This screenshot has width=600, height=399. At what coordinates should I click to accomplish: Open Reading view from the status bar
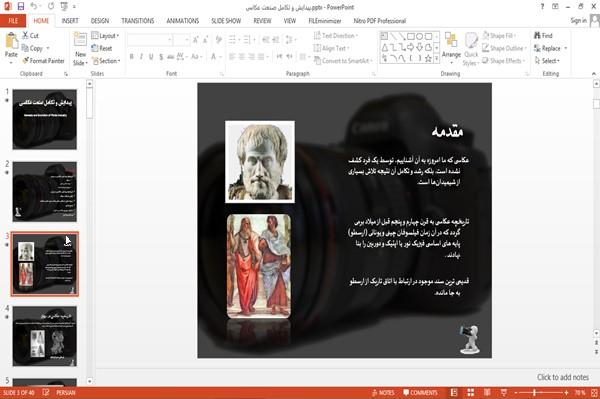487,392
